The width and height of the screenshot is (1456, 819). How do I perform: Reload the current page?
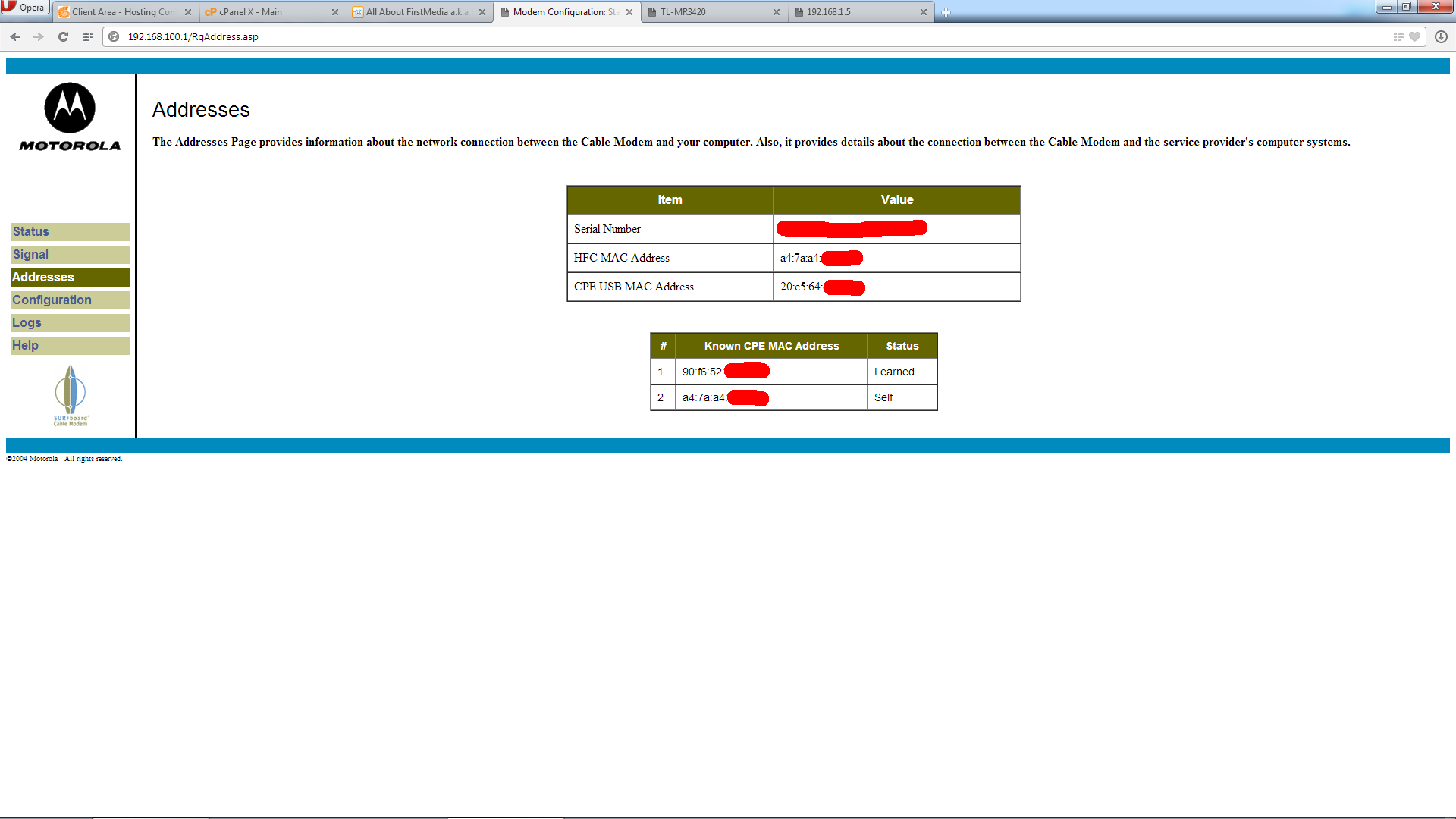[64, 36]
